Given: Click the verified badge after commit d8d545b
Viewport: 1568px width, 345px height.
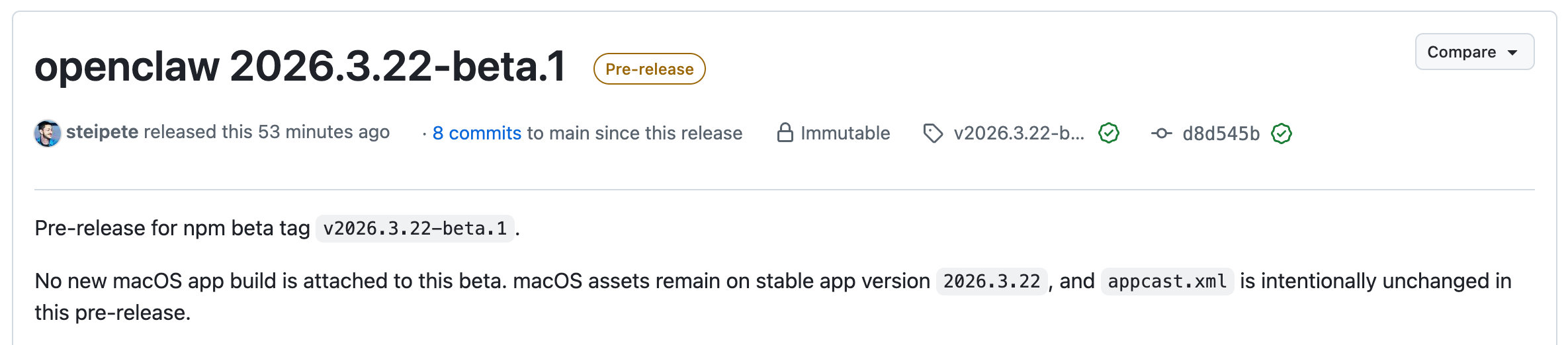Looking at the screenshot, I should (1282, 134).
